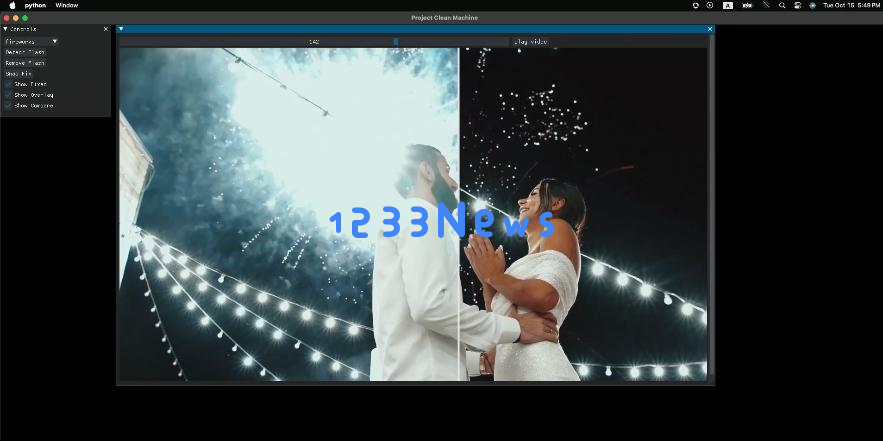Image resolution: width=883 pixels, height=441 pixels.
Task: Collapse the video viewer window triangle
Action: click(x=121, y=29)
